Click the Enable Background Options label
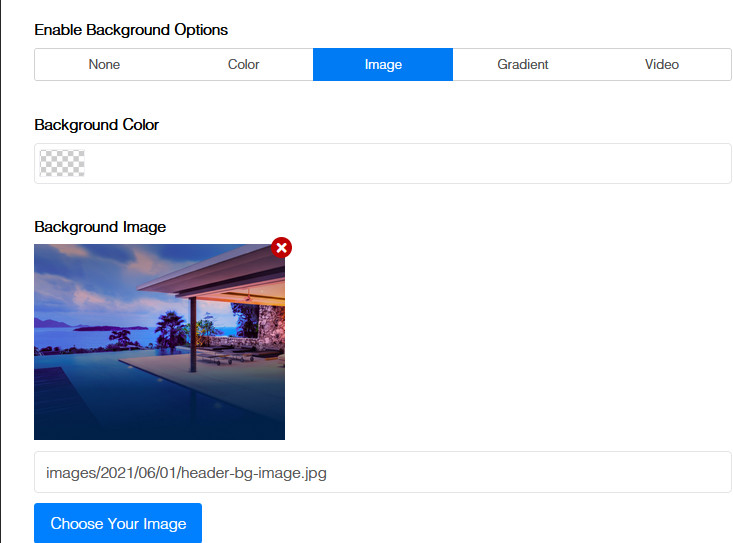The width and height of the screenshot is (733, 543). point(131,30)
